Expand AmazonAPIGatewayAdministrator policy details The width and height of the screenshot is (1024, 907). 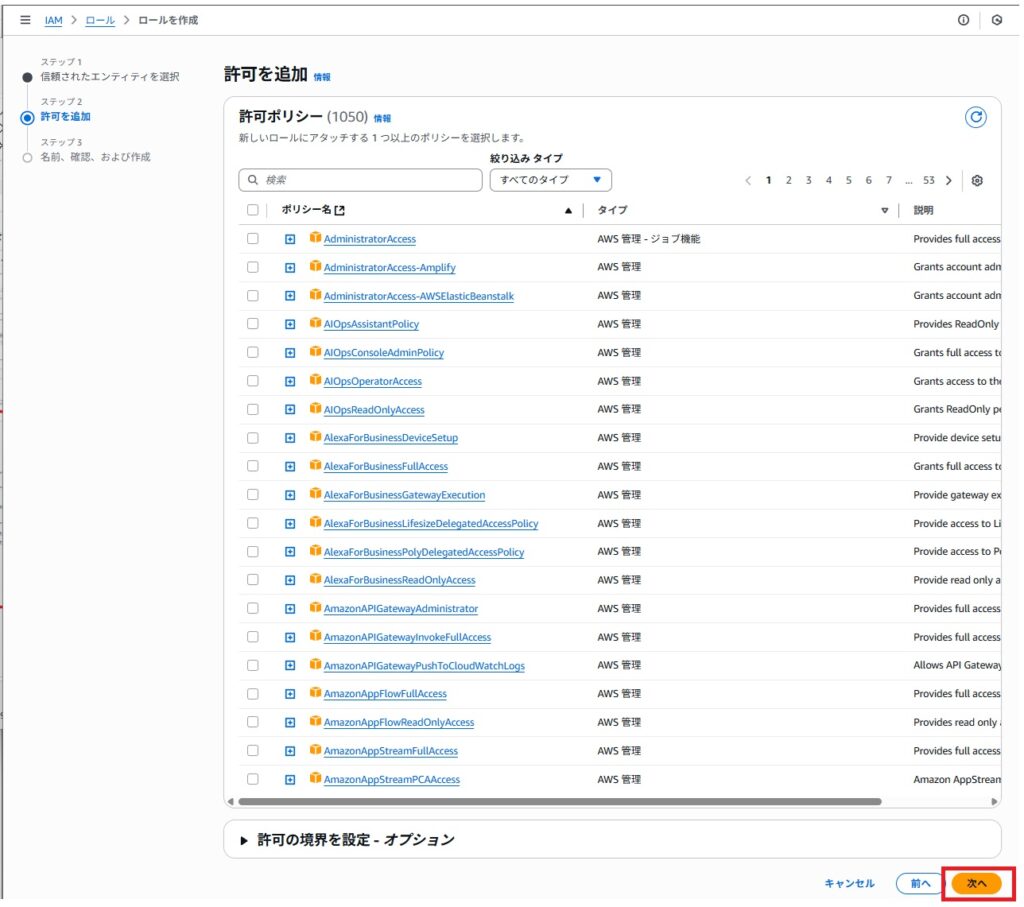290,609
